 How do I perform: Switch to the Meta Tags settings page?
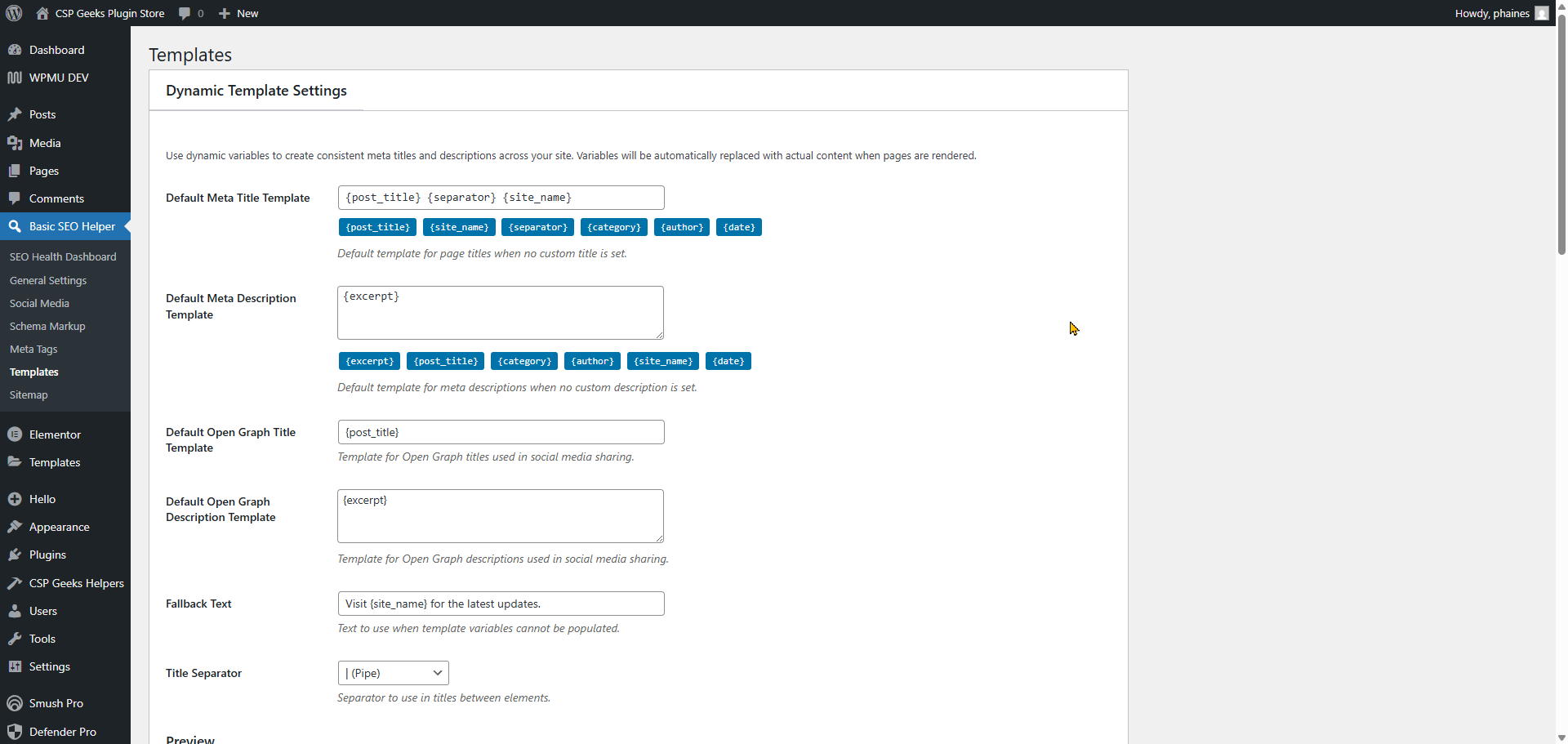(33, 349)
